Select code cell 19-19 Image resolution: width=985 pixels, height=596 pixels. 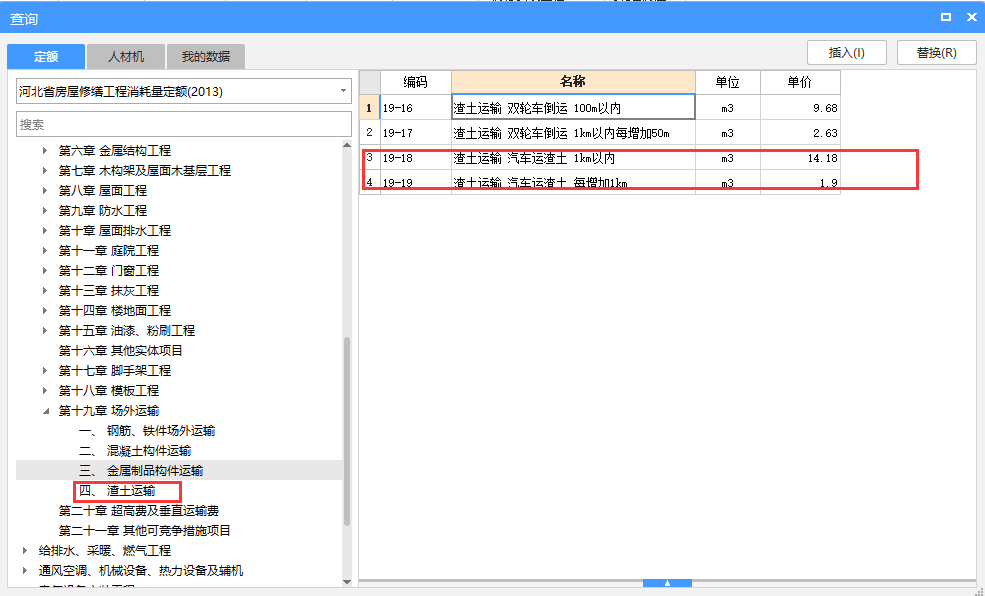416,183
